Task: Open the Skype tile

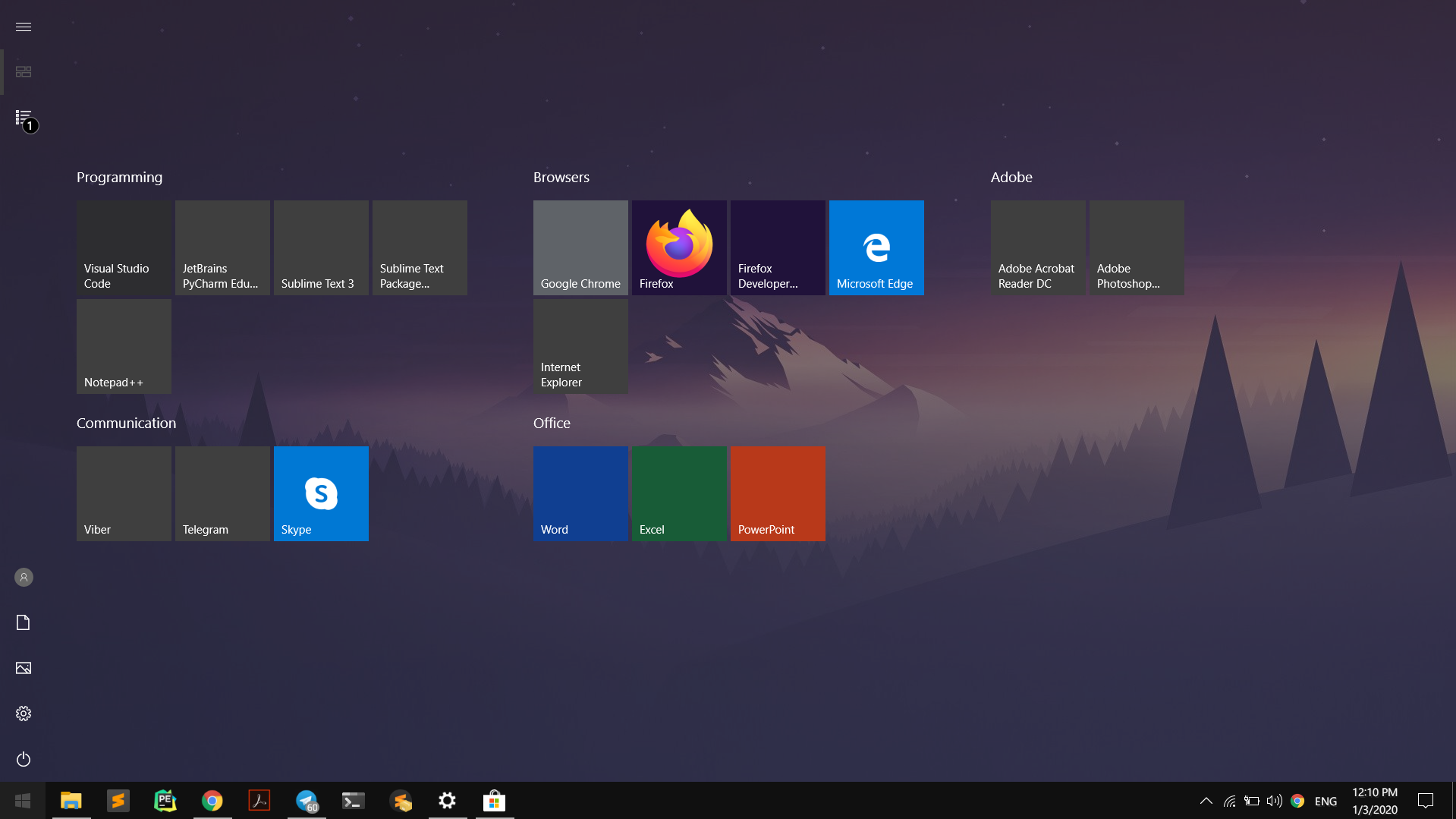Action: pyautogui.click(x=321, y=493)
